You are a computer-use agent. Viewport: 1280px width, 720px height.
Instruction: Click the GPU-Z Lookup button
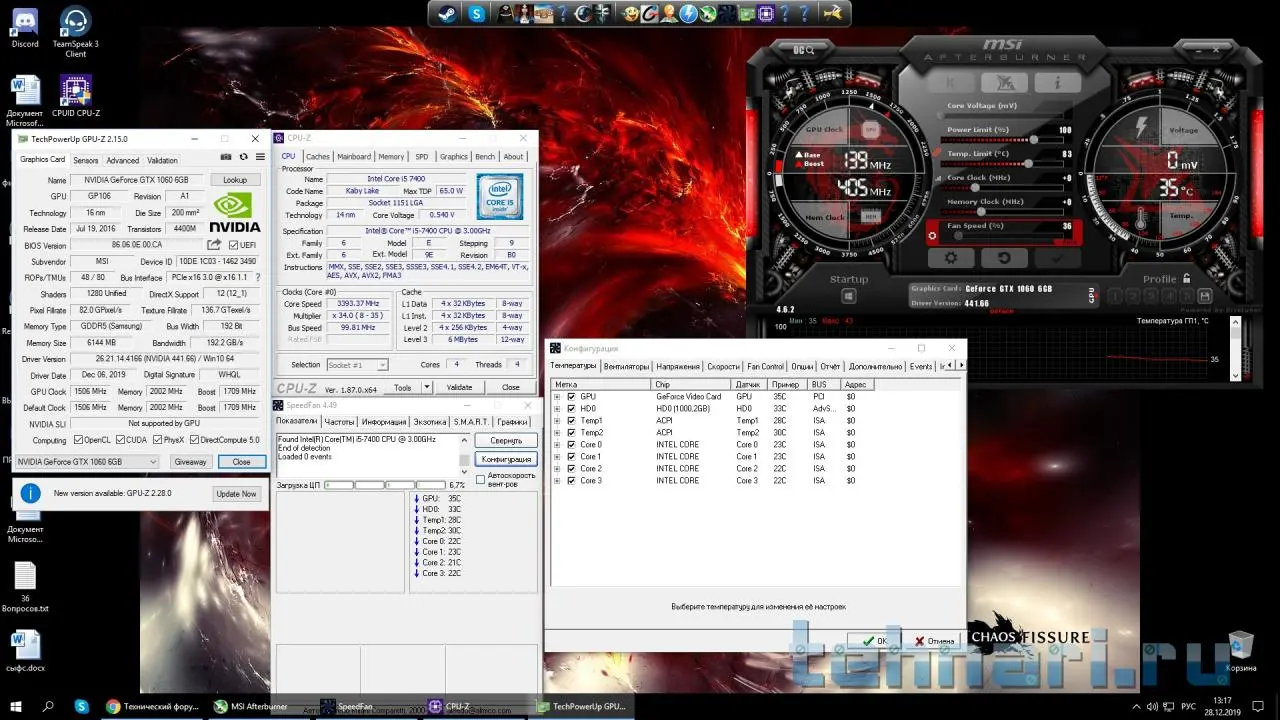coord(235,180)
